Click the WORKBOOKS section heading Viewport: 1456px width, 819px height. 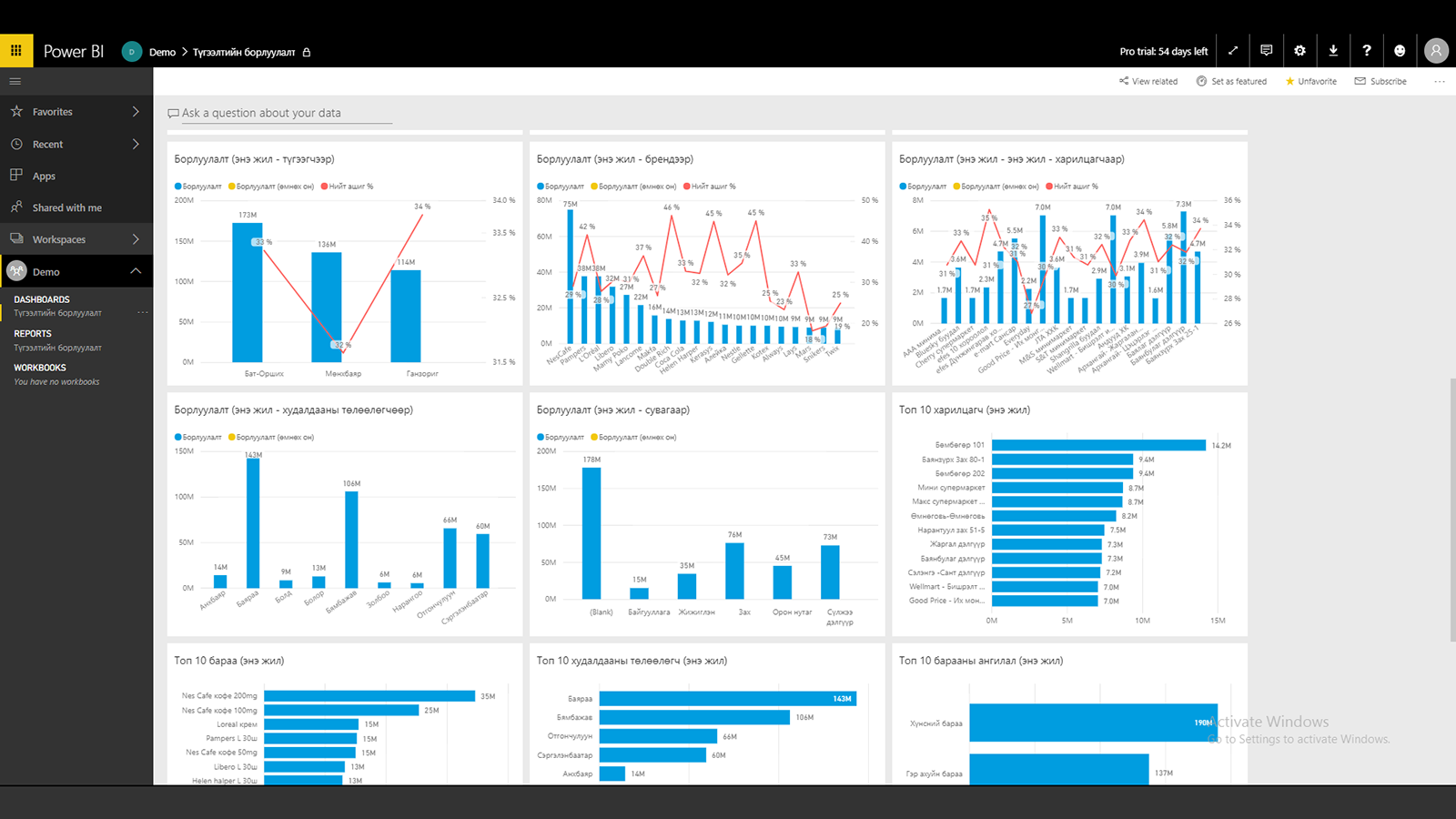click(x=40, y=368)
